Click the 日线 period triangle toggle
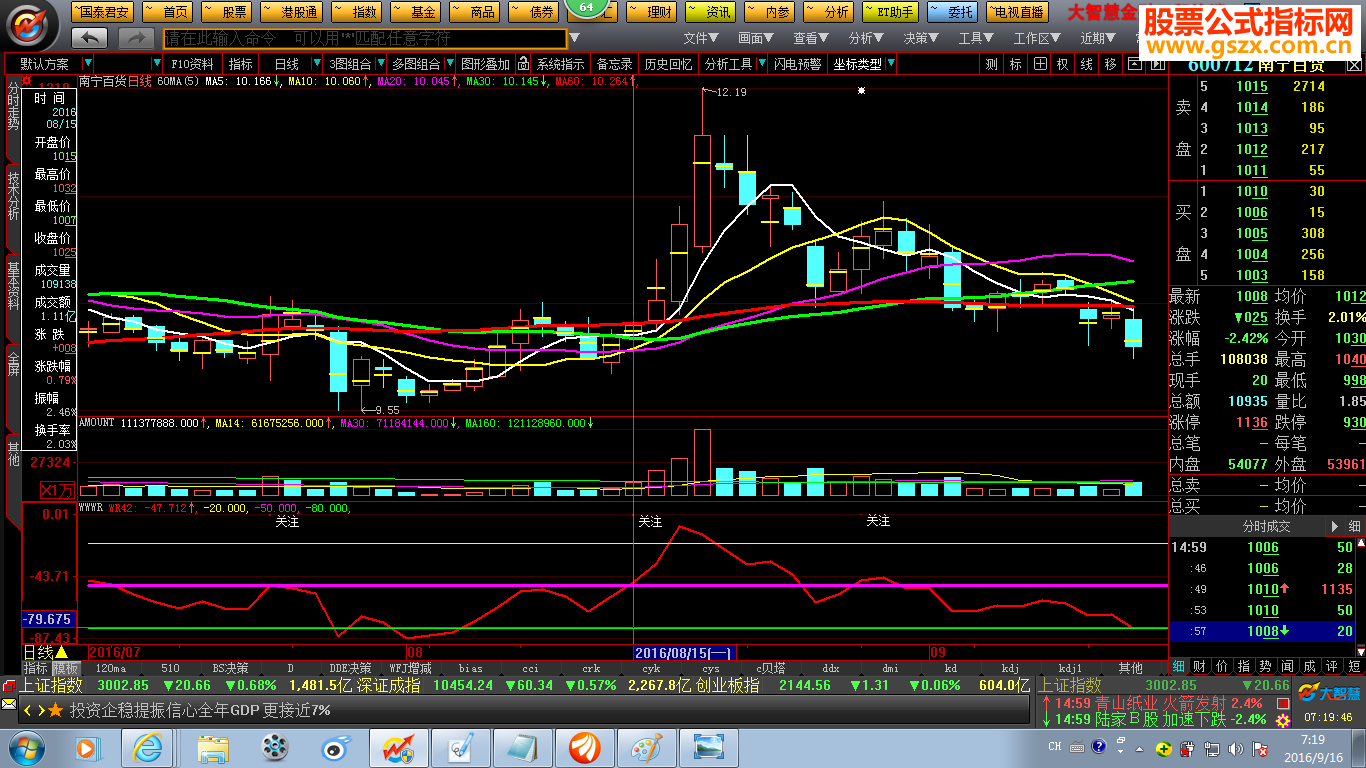 [62, 653]
